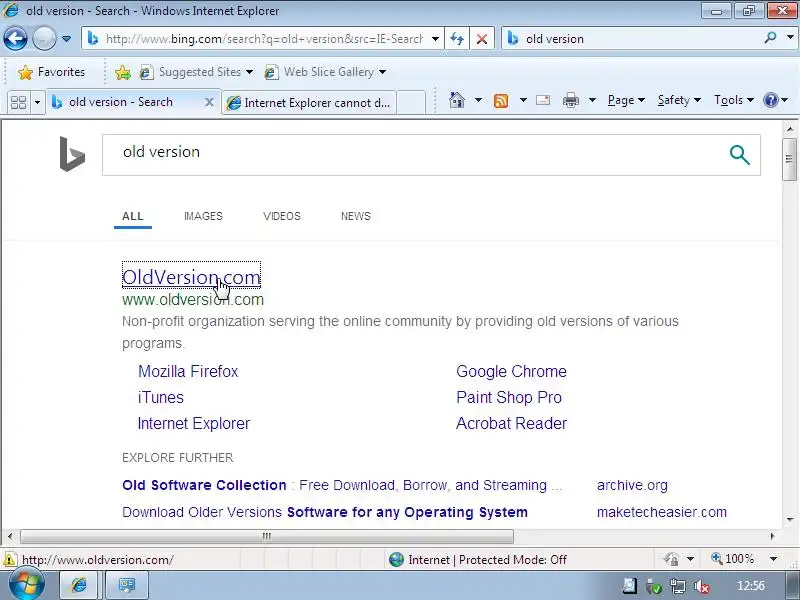This screenshot has height=600, width=800.
Task: Select the NEWS results tab
Action: click(x=356, y=216)
